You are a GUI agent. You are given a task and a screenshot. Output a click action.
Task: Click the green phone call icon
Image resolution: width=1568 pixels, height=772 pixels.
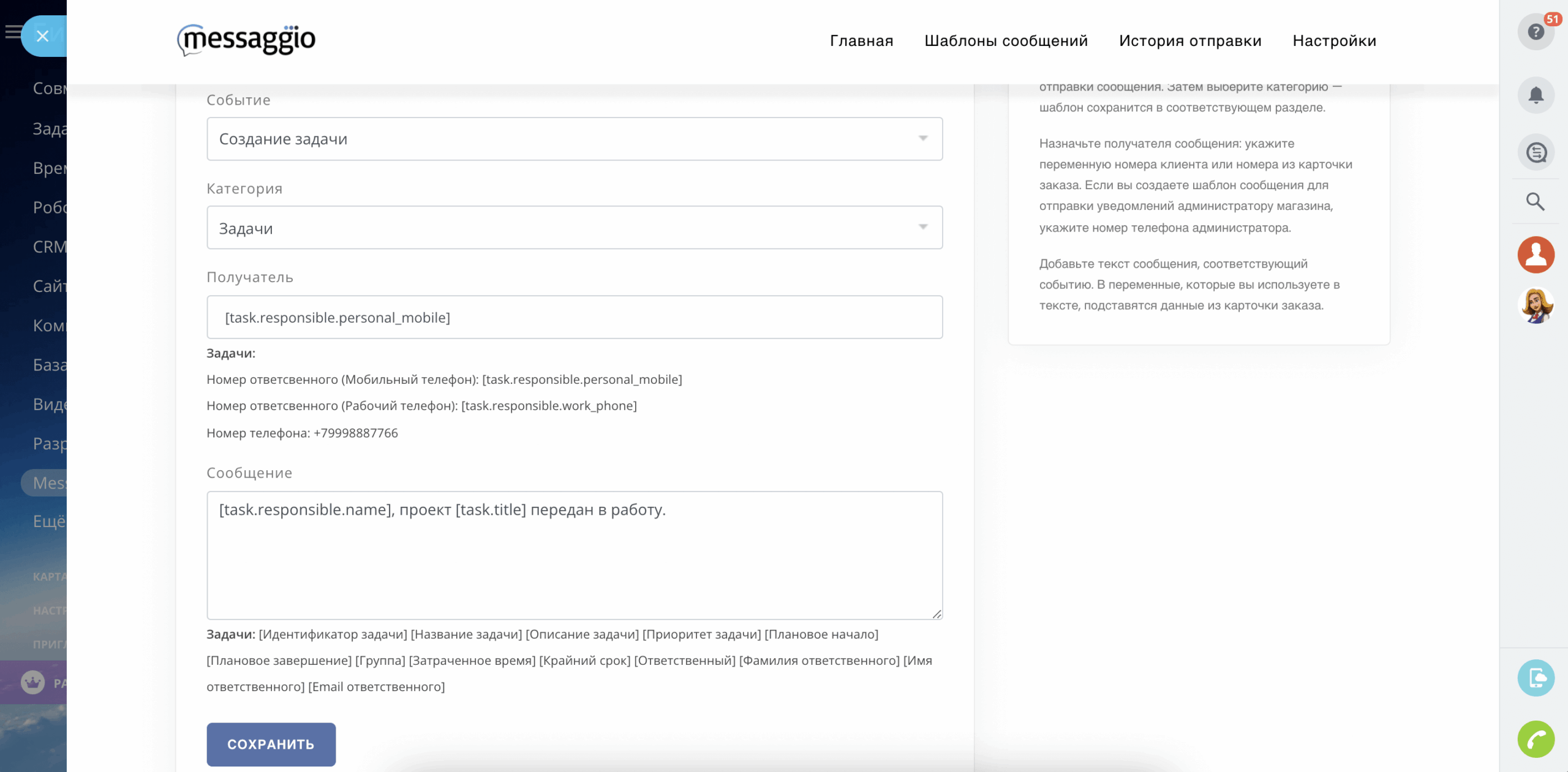(1536, 740)
